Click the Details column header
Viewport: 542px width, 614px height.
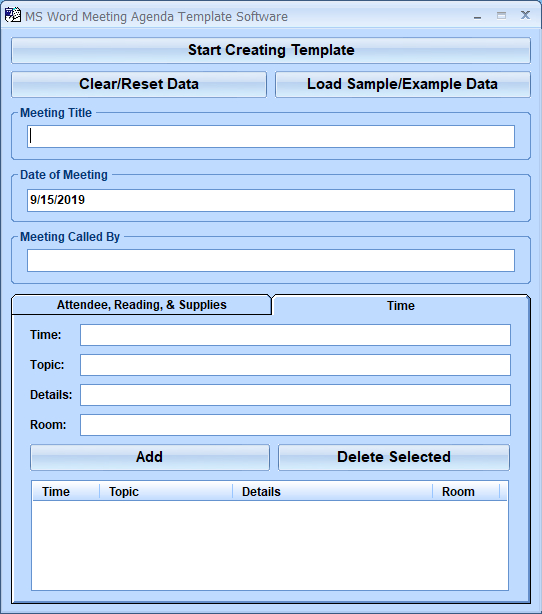click(x=332, y=491)
